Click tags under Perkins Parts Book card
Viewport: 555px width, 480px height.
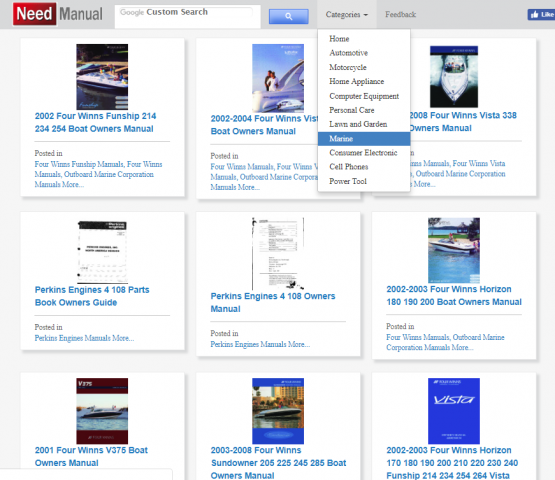point(84,338)
